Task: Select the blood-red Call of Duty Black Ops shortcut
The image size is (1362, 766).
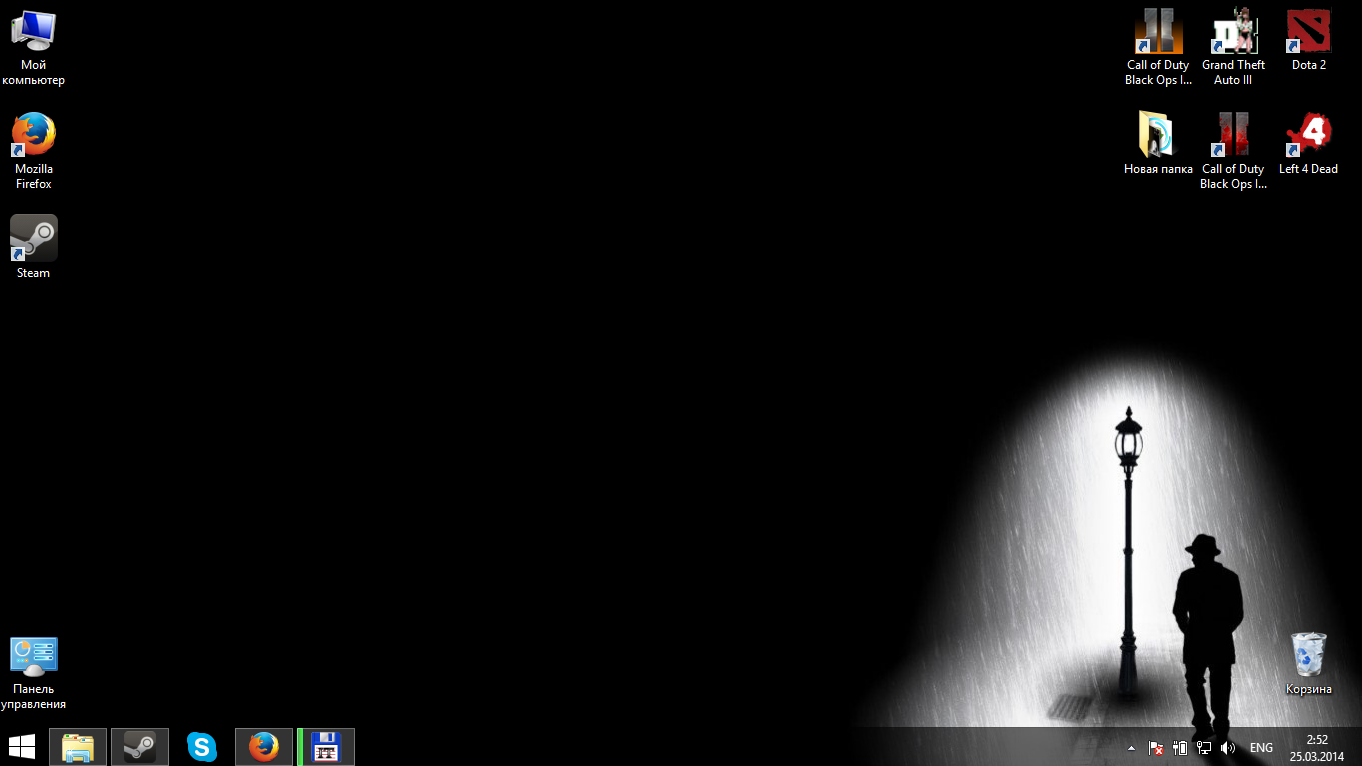Action: pos(1233,151)
